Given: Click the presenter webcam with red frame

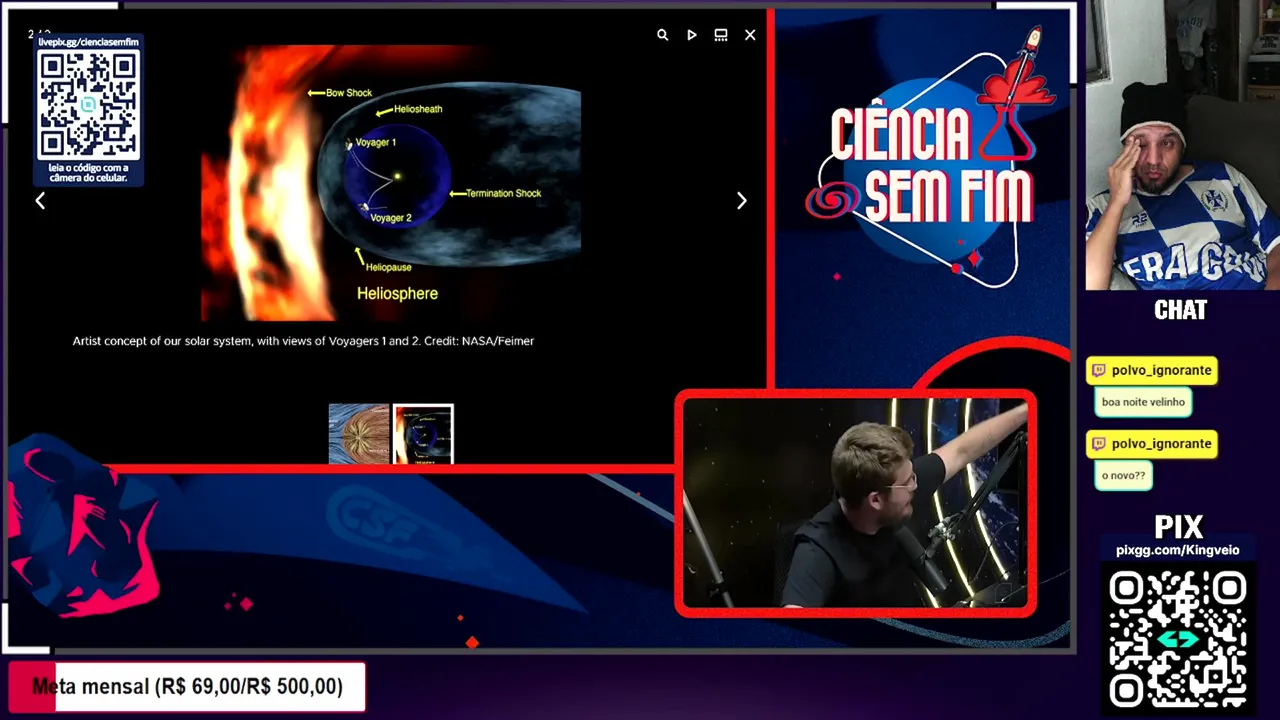Looking at the screenshot, I should point(855,502).
